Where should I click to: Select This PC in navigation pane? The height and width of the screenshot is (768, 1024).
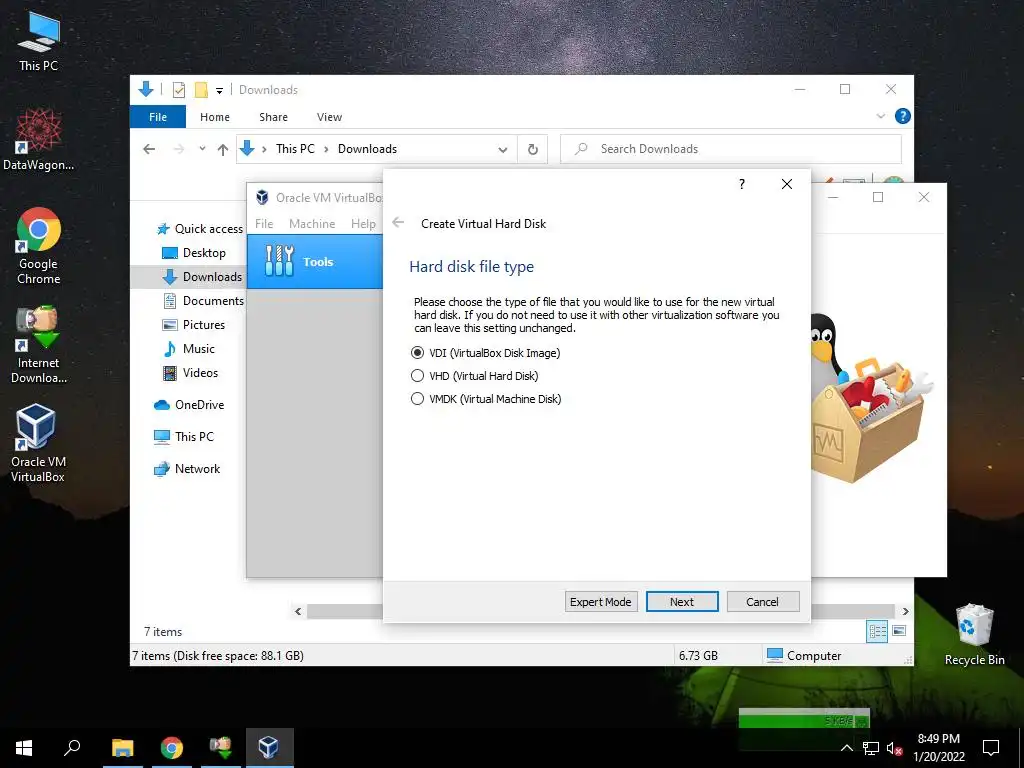184,437
